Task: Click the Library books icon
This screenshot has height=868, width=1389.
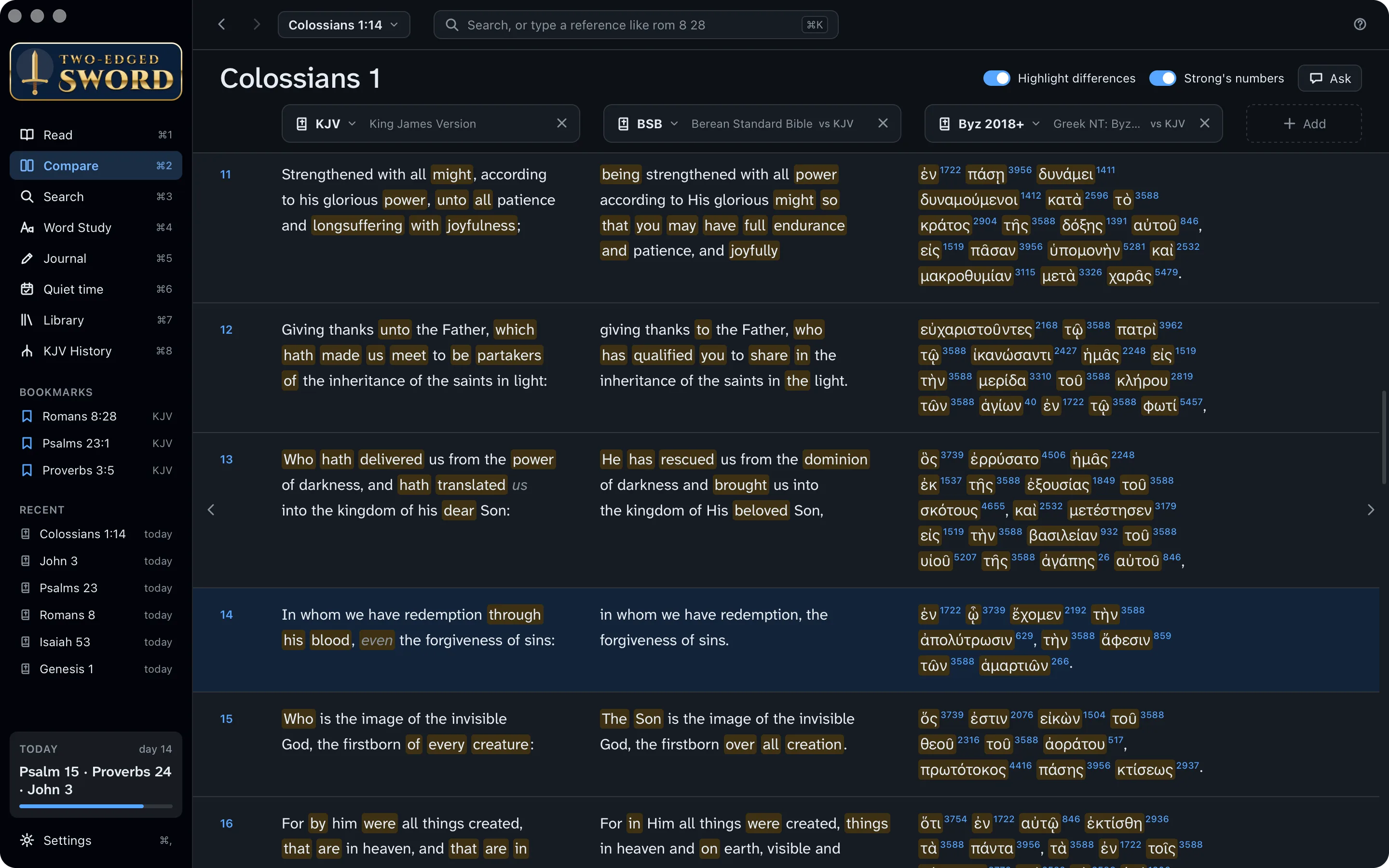Action: (27, 320)
